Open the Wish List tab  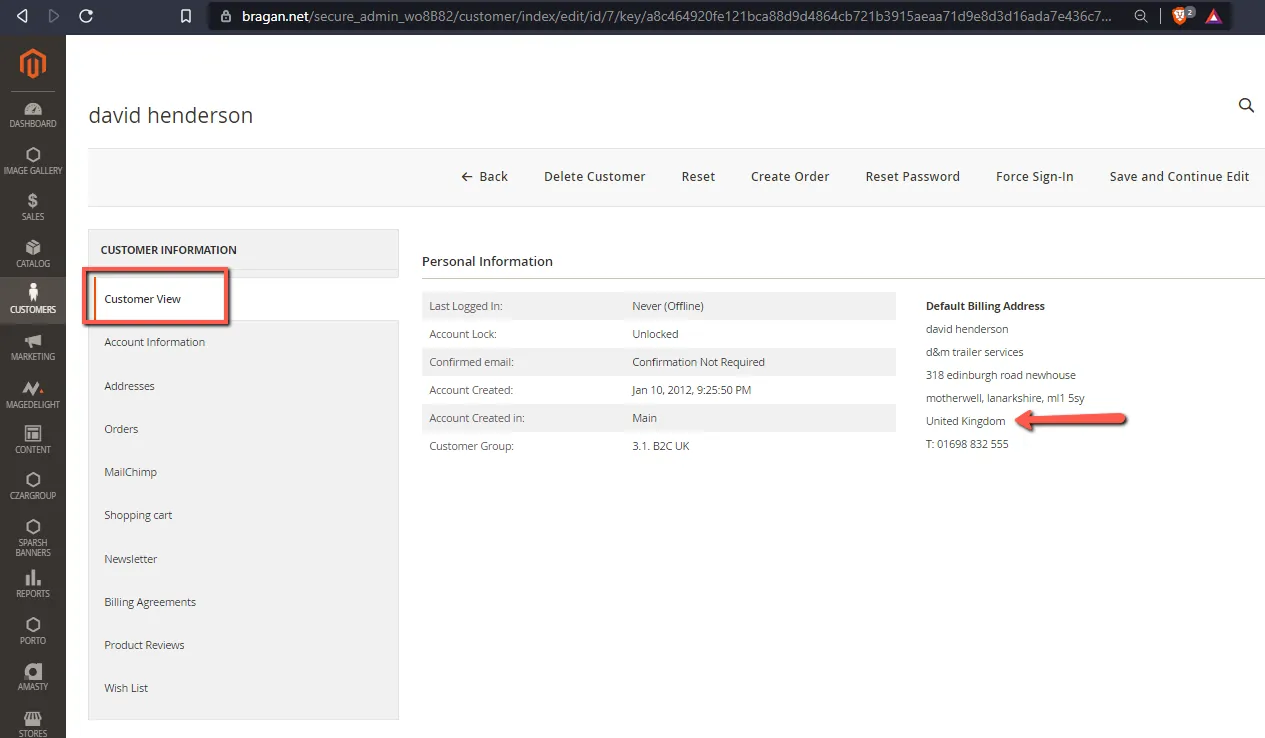pos(126,688)
